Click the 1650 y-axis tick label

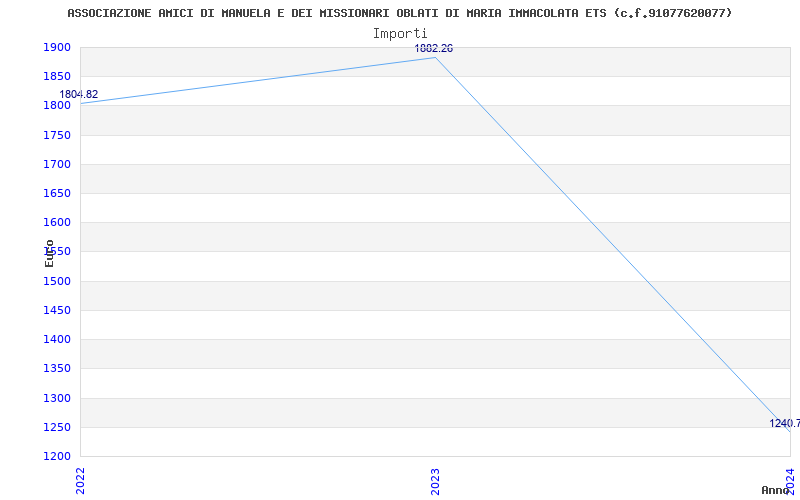57,193
